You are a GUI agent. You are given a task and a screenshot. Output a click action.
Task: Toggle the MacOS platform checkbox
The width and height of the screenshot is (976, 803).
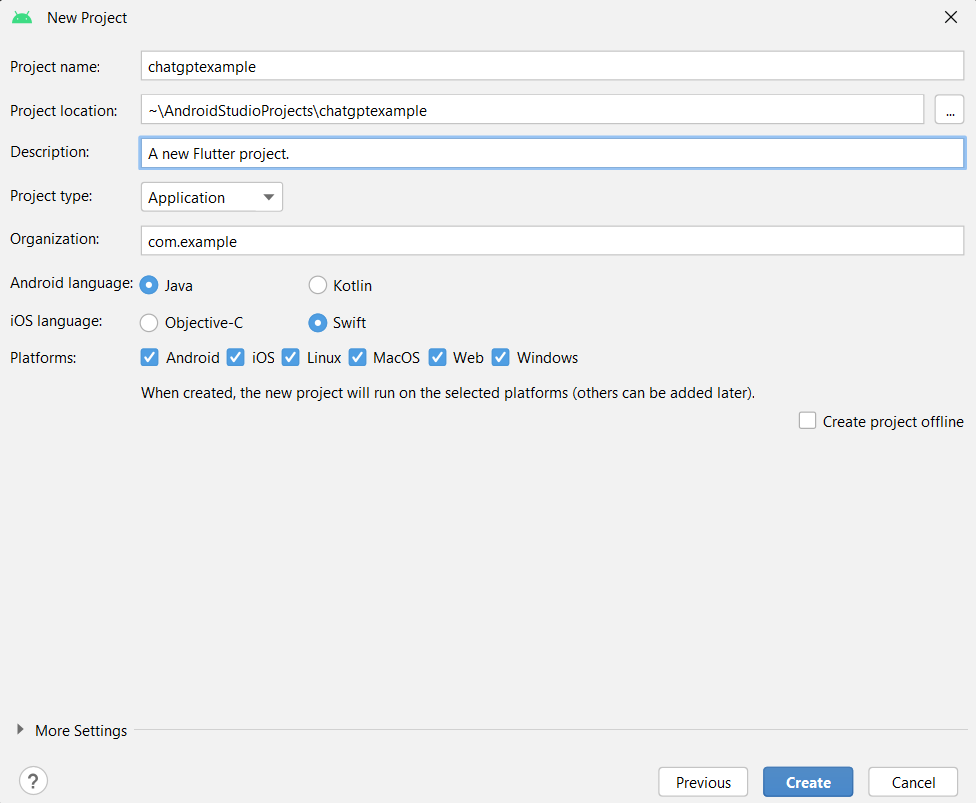357,357
